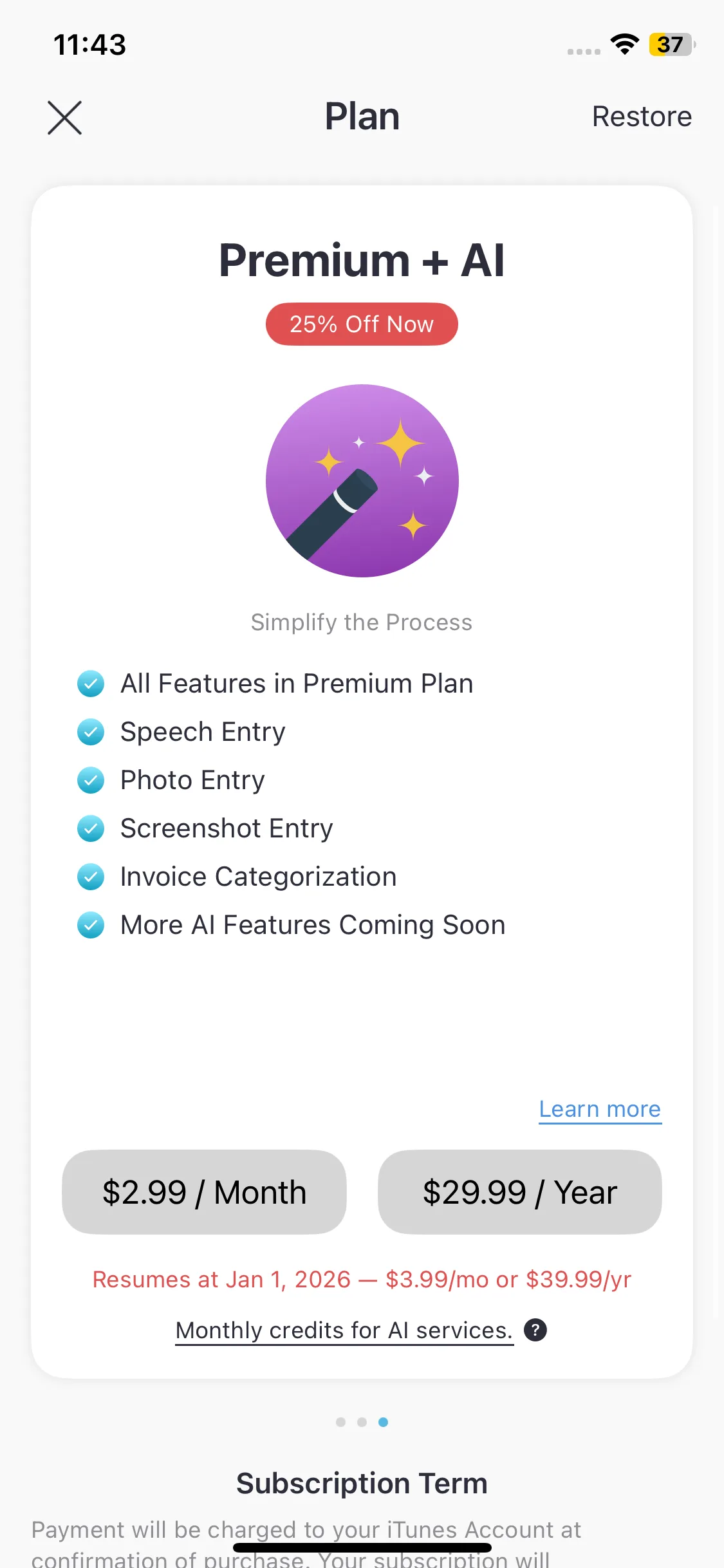Tap checkmark beside More AI Features Coming Soon

91,925
